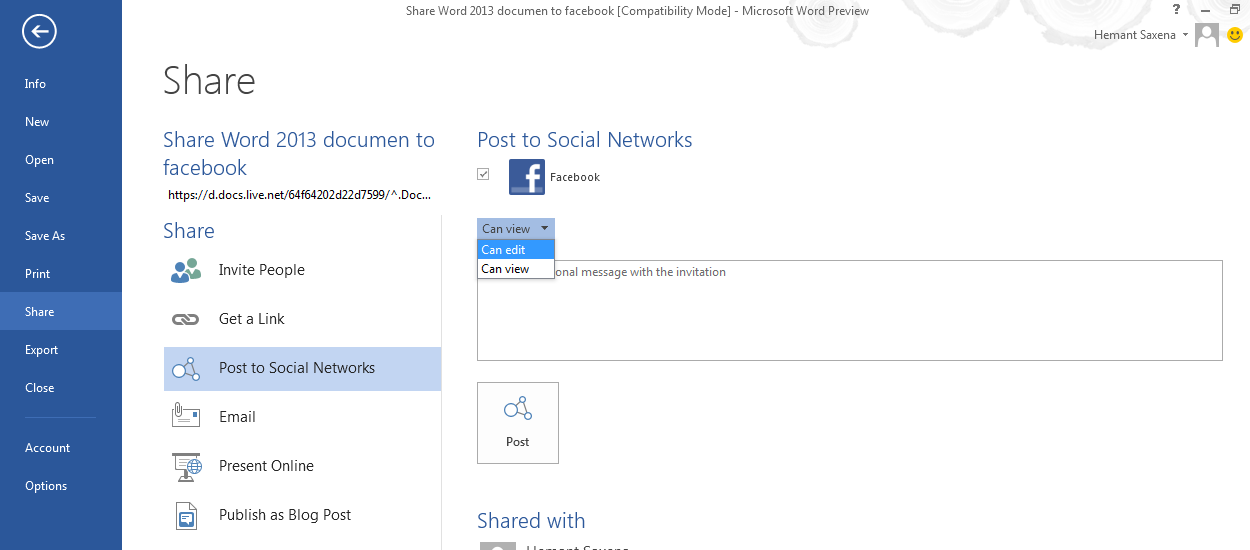1250x550 pixels.
Task: Open the Options settings
Action: coord(46,486)
